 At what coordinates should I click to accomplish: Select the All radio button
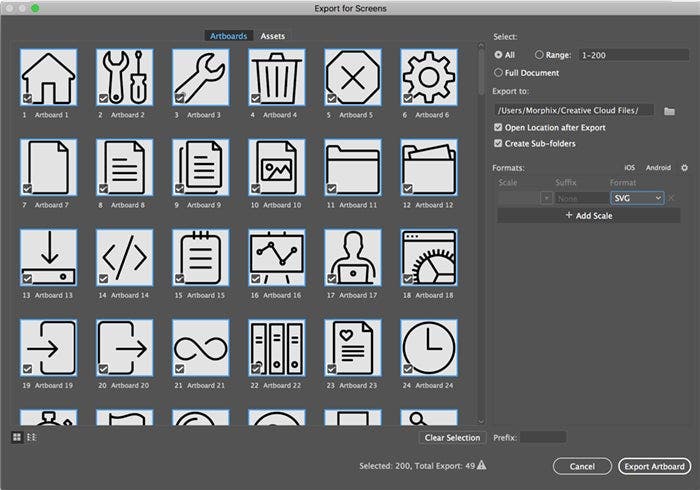coord(499,55)
